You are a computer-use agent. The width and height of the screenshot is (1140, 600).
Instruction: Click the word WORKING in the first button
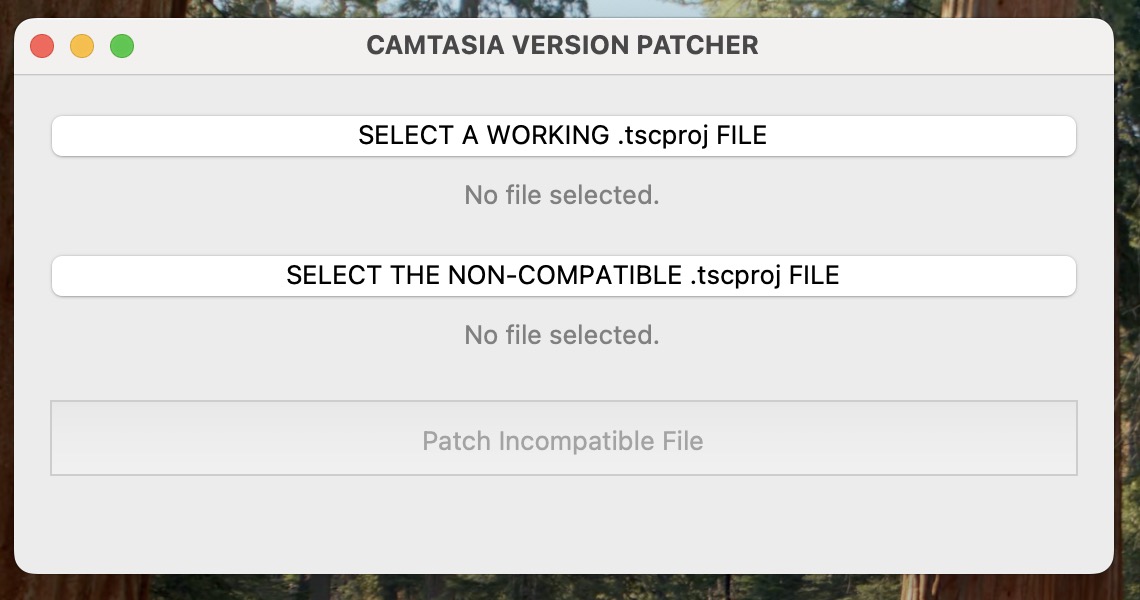pyautogui.click(x=547, y=136)
